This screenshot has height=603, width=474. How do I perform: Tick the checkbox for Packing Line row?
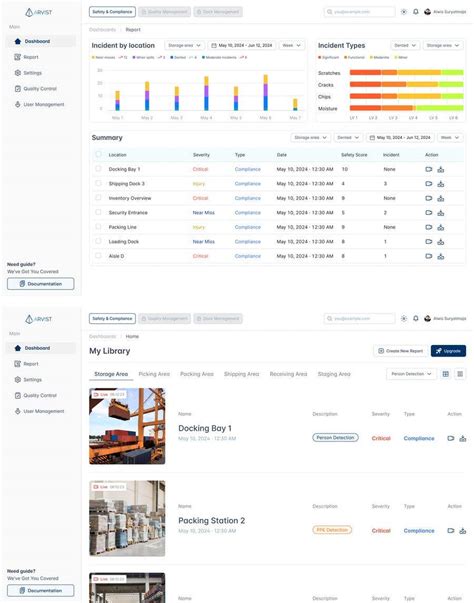coord(98,227)
